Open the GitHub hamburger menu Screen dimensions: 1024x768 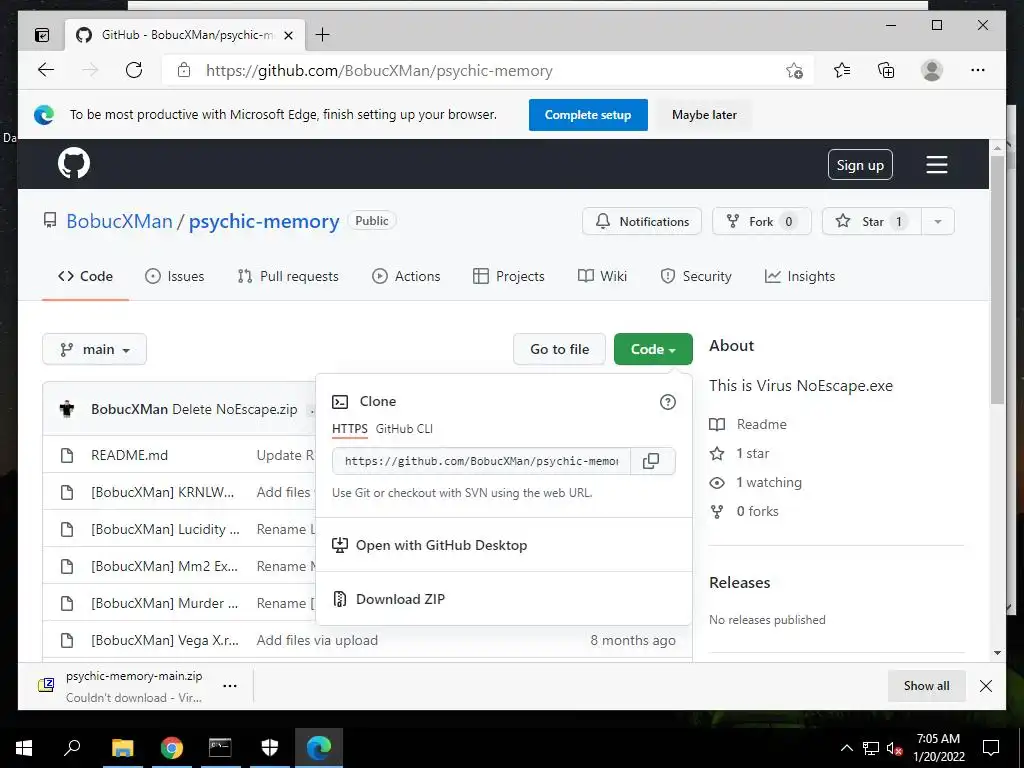(936, 165)
